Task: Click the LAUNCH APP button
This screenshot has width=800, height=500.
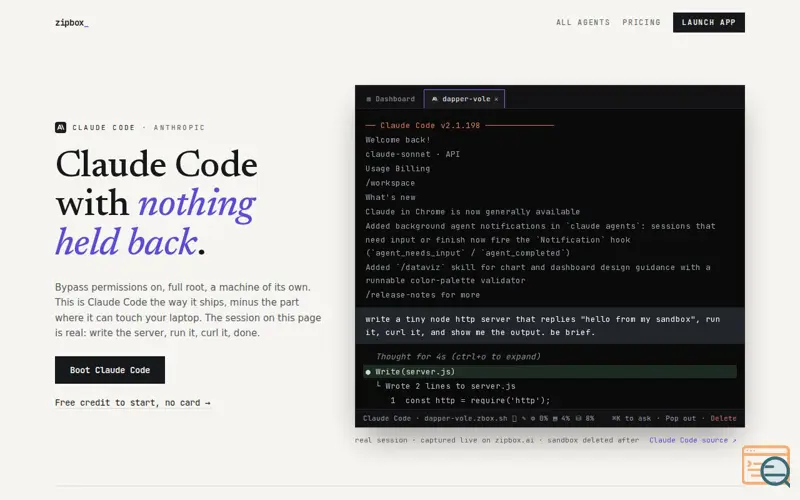Action: point(709,22)
